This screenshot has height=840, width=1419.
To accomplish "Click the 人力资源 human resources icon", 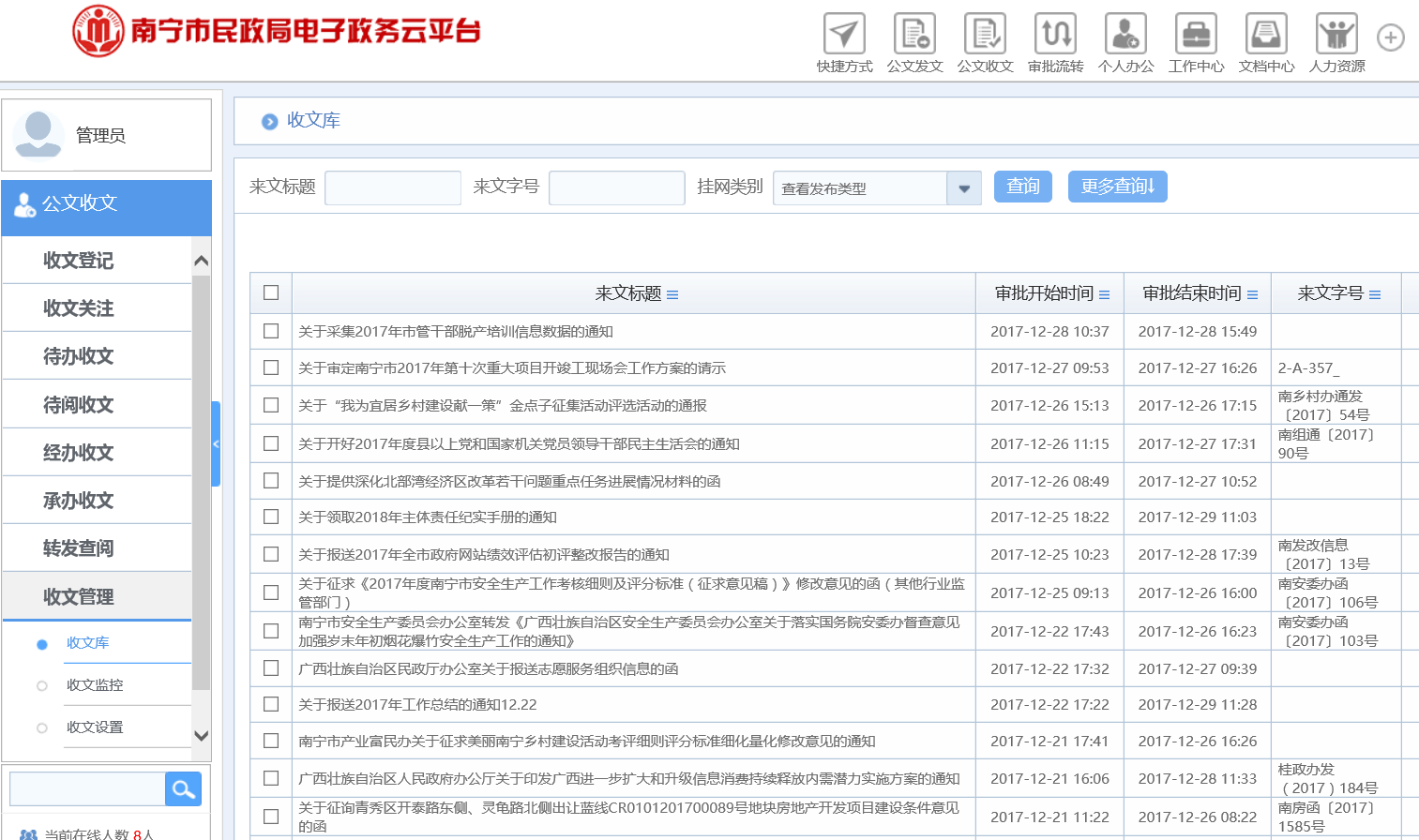I will [x=1336, y=35].
